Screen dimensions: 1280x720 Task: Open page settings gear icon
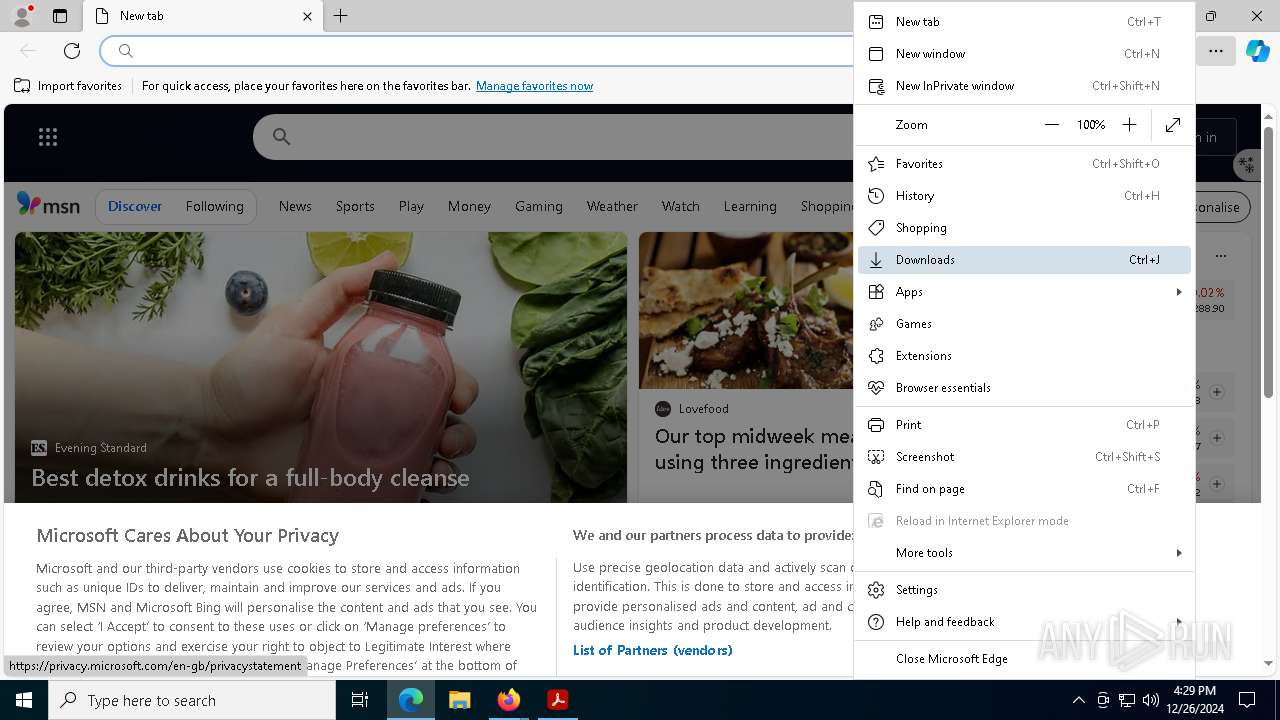(x=1246, y=163)
